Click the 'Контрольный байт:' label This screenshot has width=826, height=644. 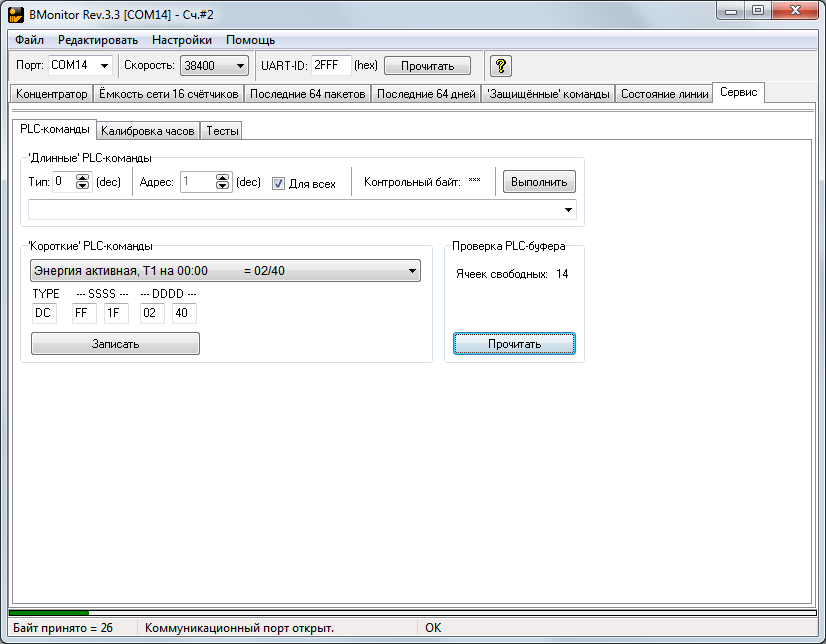[x=412, y=182]
